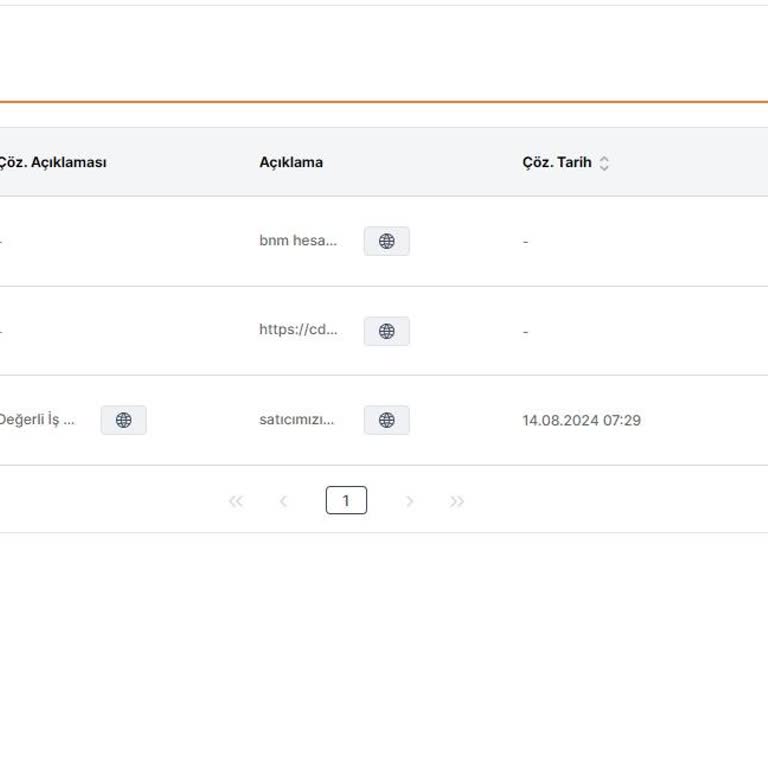768x768 pixels.
Task: Click globe icon beside "bnm hesa..." description
Action: 386,241
